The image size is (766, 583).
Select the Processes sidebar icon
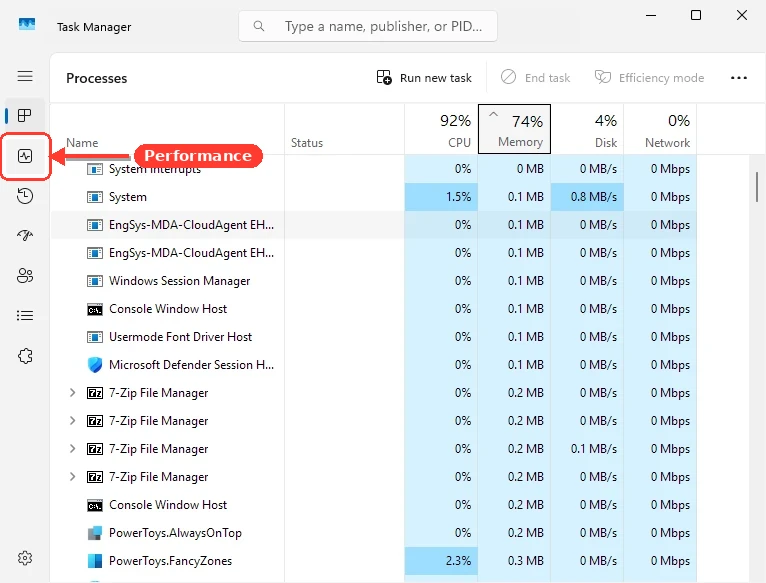24,116
